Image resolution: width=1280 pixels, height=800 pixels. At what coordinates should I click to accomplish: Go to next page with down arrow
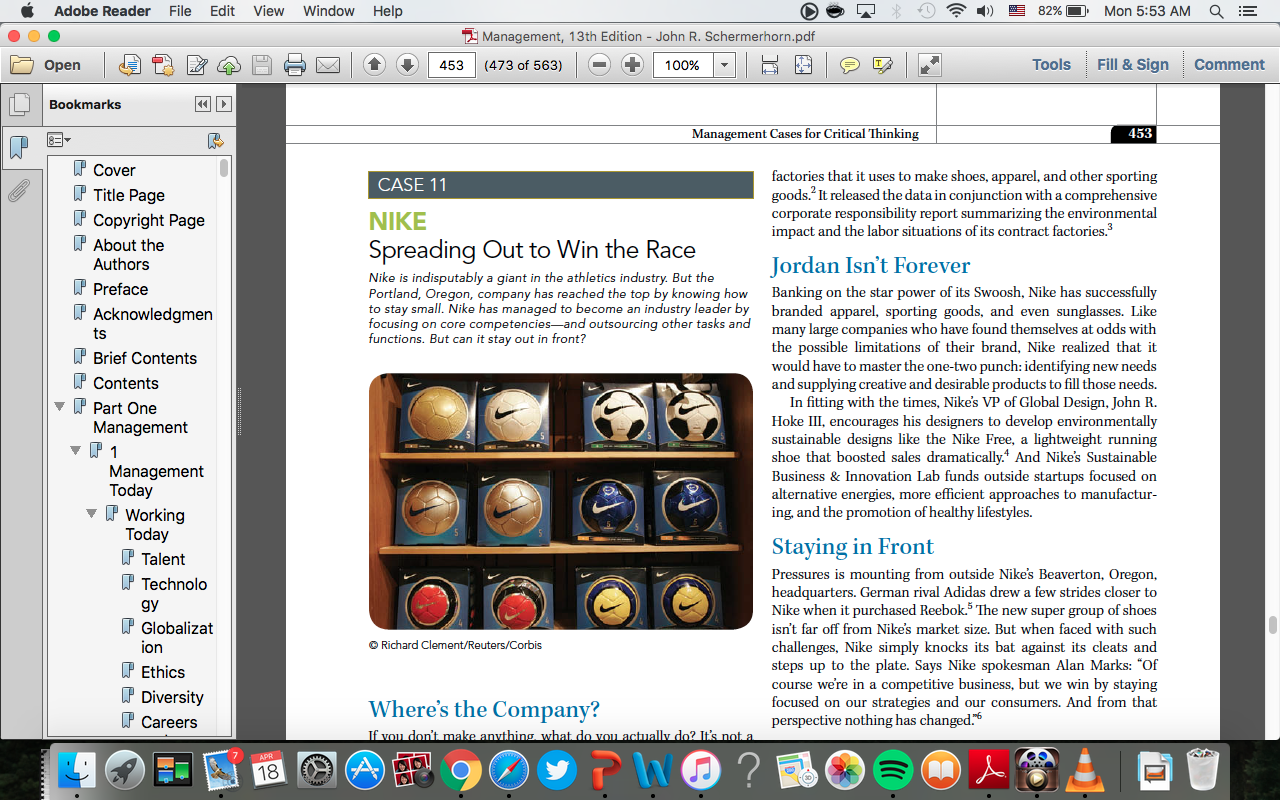pyautogui.click(x=407, y=65)
